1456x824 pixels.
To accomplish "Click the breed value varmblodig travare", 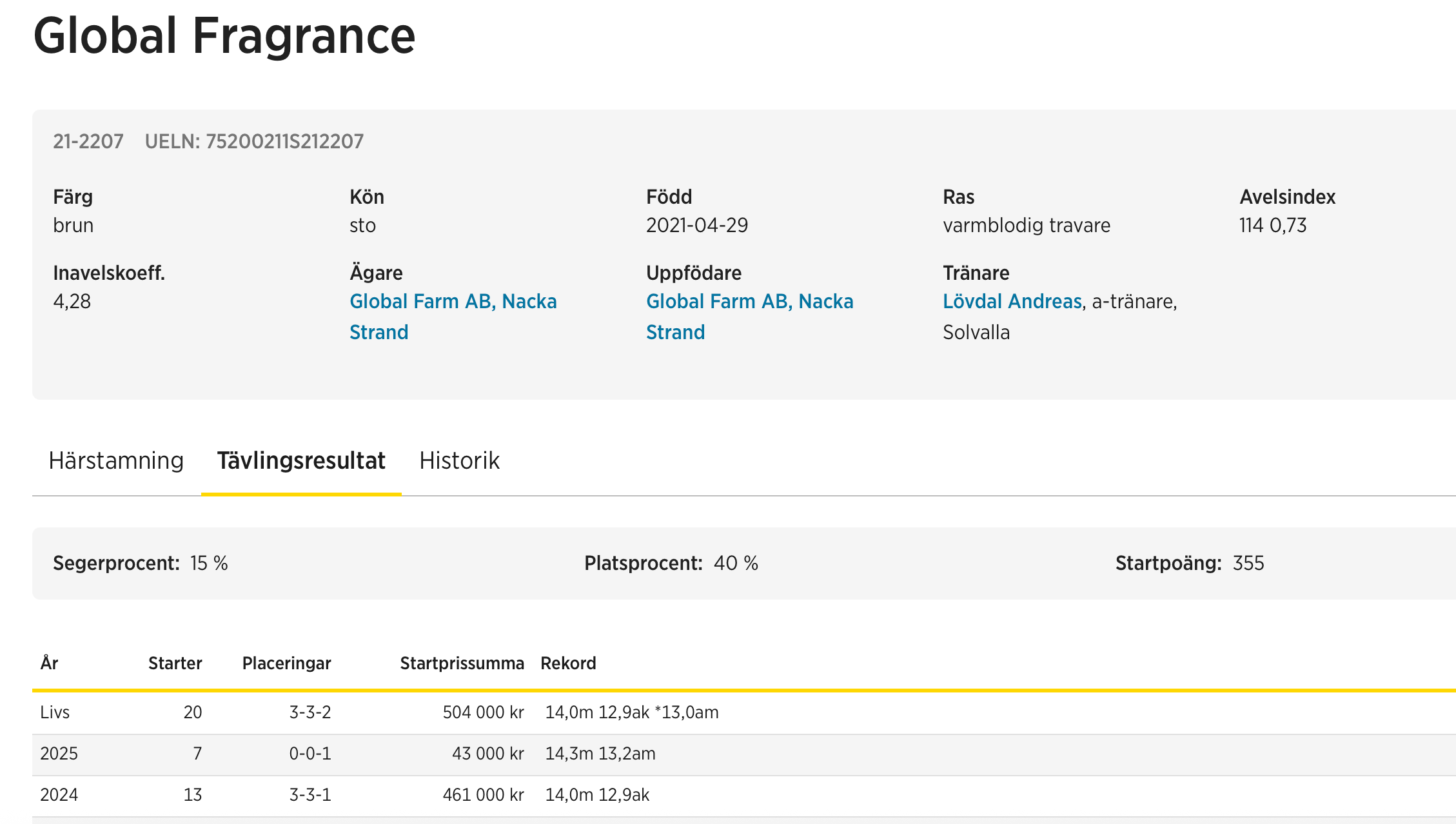I will coord(1027,225).
